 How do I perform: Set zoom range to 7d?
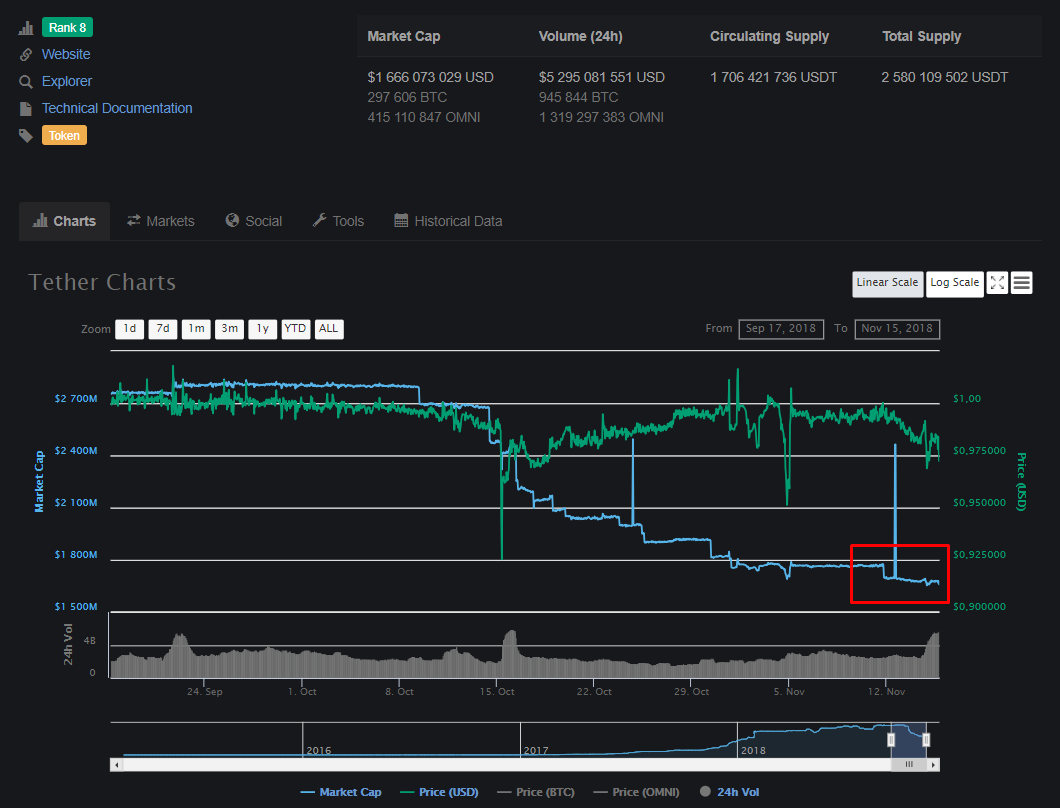point(163,329)
